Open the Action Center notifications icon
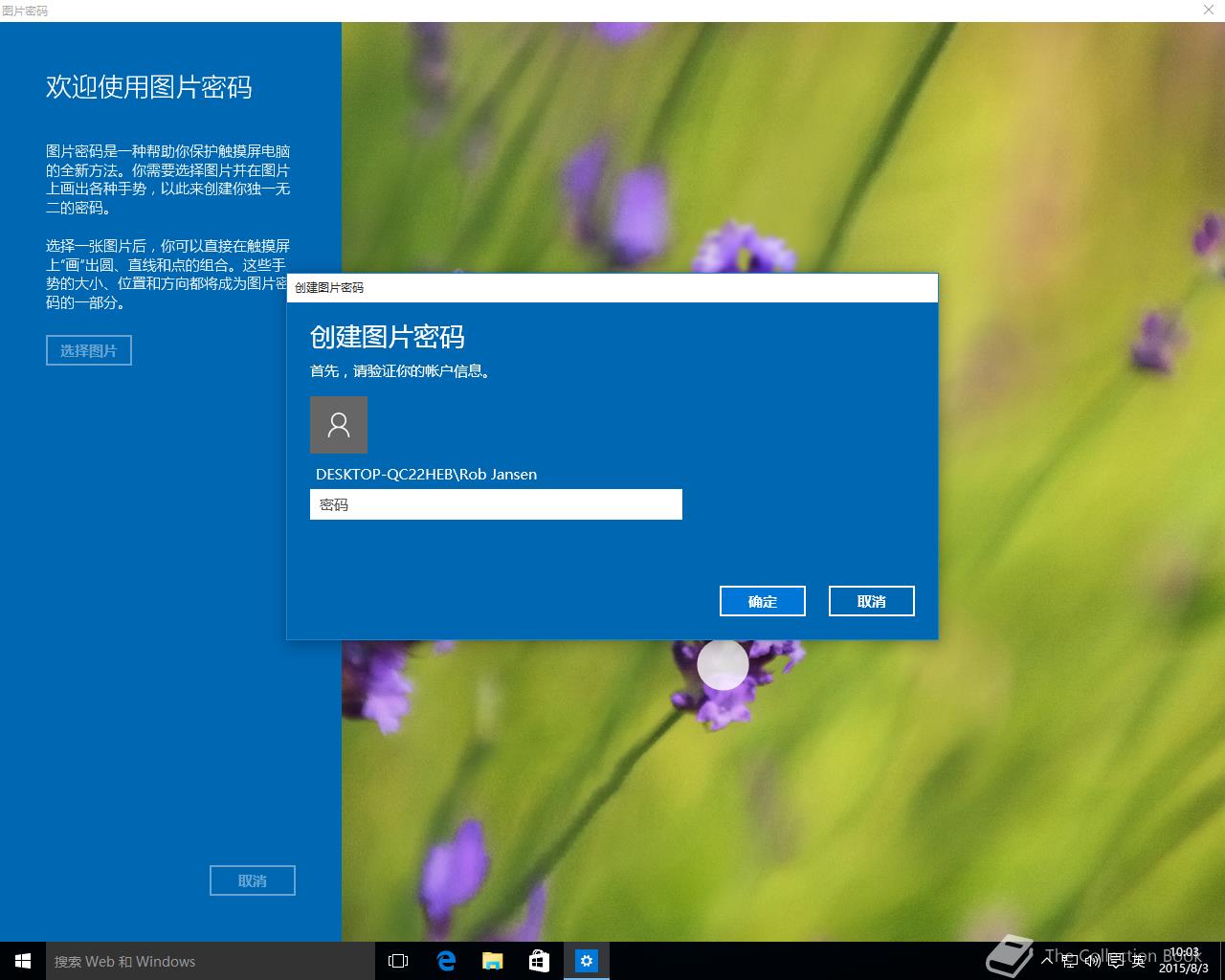This screenshot has height=980, width=1225. point(1116,961)
